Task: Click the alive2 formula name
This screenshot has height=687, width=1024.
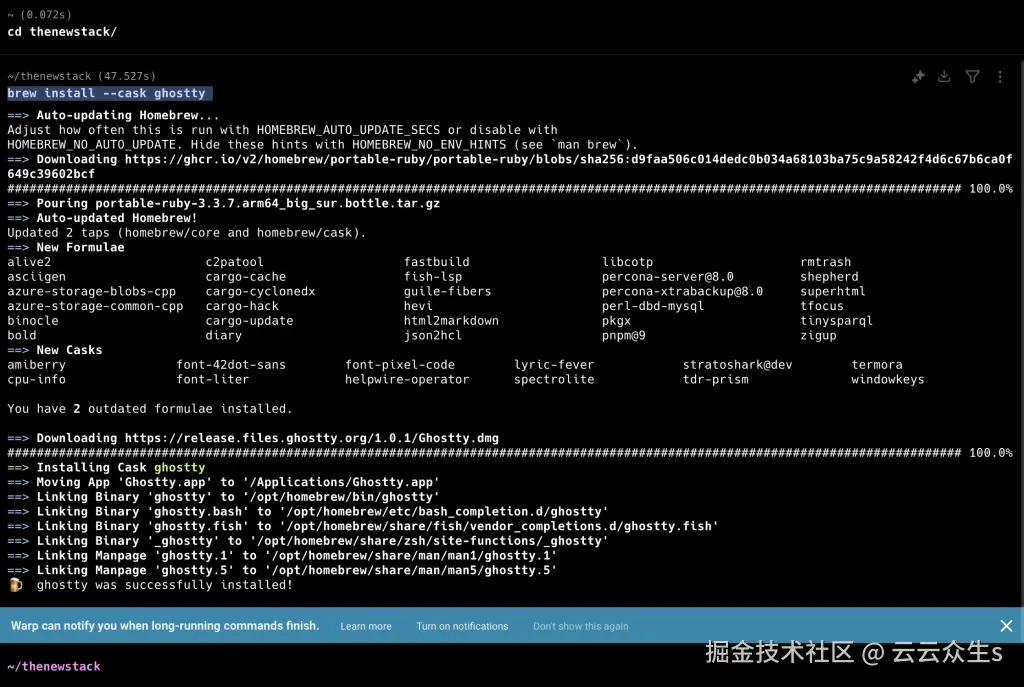Action: [29, 262]
